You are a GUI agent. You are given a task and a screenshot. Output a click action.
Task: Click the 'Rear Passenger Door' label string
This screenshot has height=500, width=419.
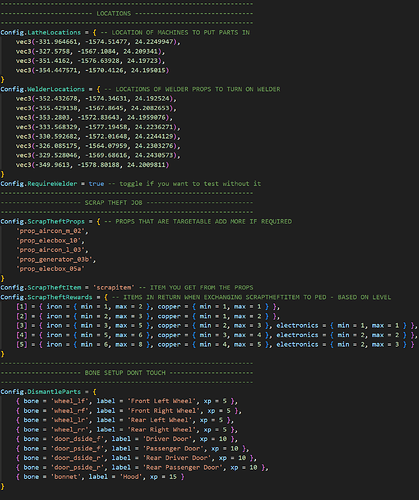183,467
